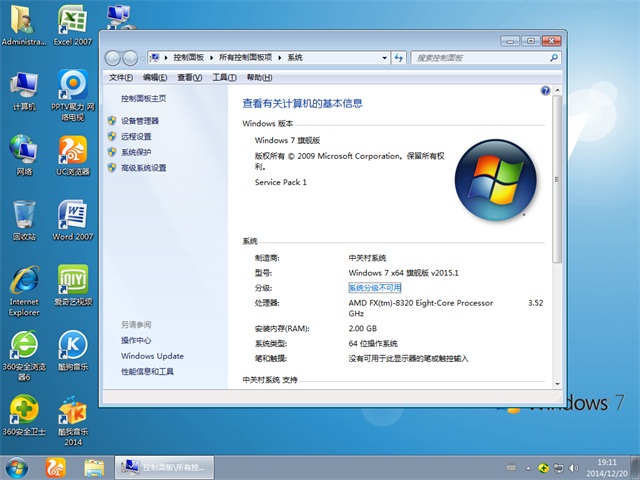This screenshot has height=480, width=640.
Task: Click the 中关村系统 manufacturer value
Action: coord(367,258)
